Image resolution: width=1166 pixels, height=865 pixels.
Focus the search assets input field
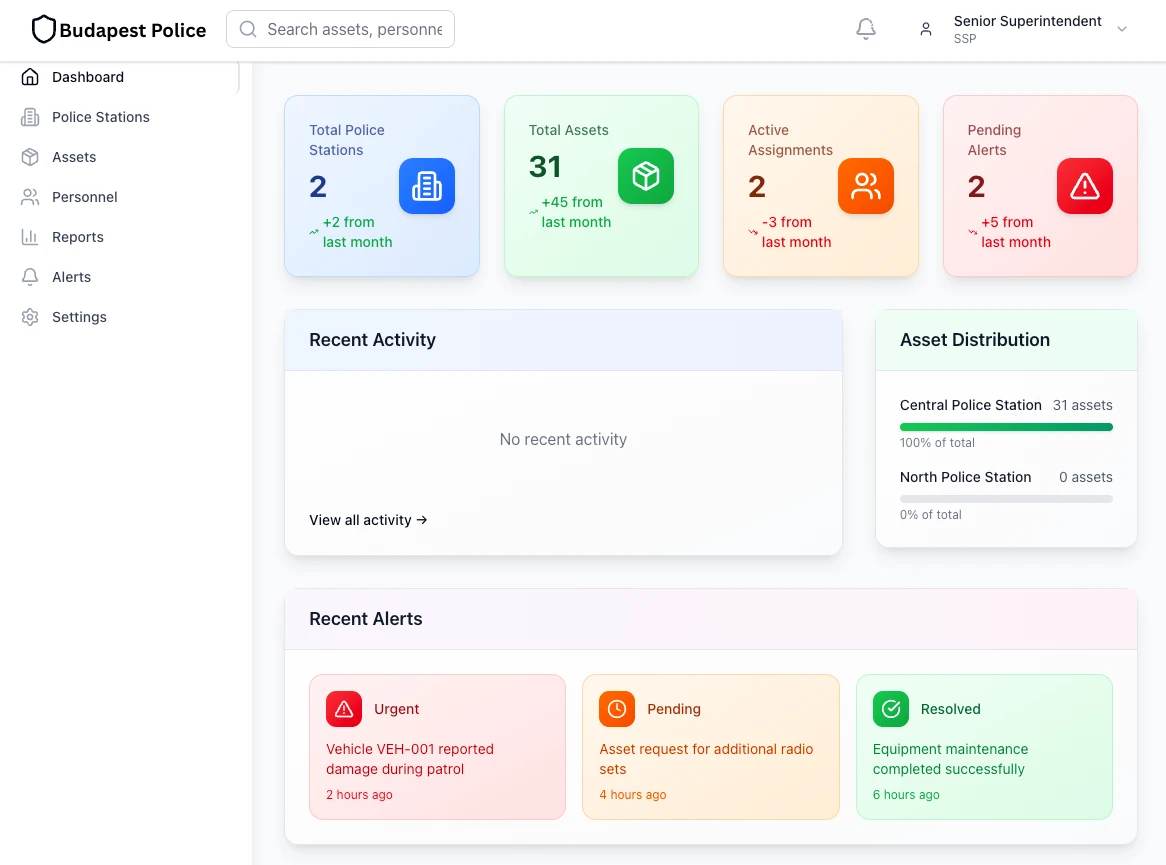pos(341,29)
